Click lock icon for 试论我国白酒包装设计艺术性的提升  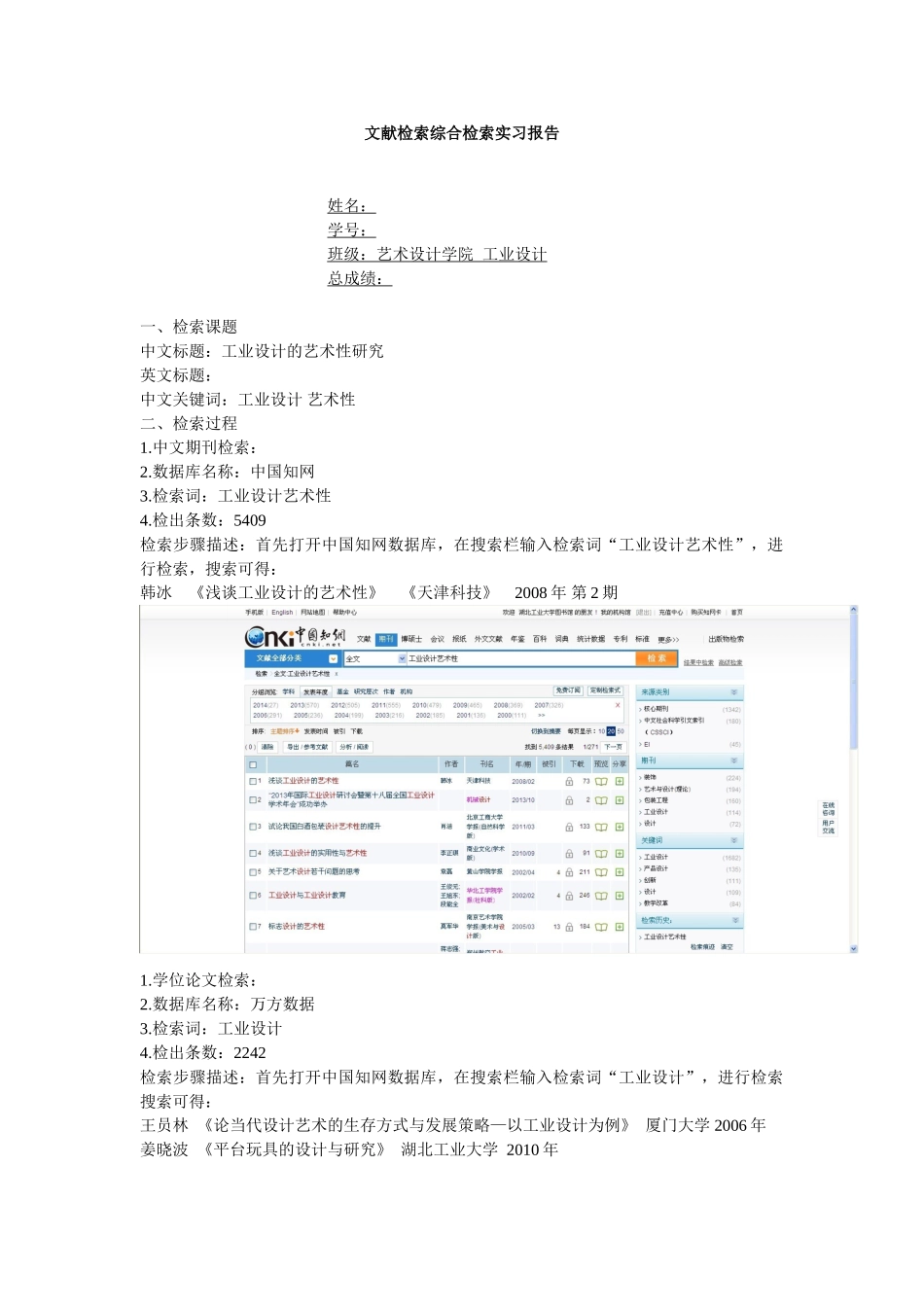click(569, 827)
